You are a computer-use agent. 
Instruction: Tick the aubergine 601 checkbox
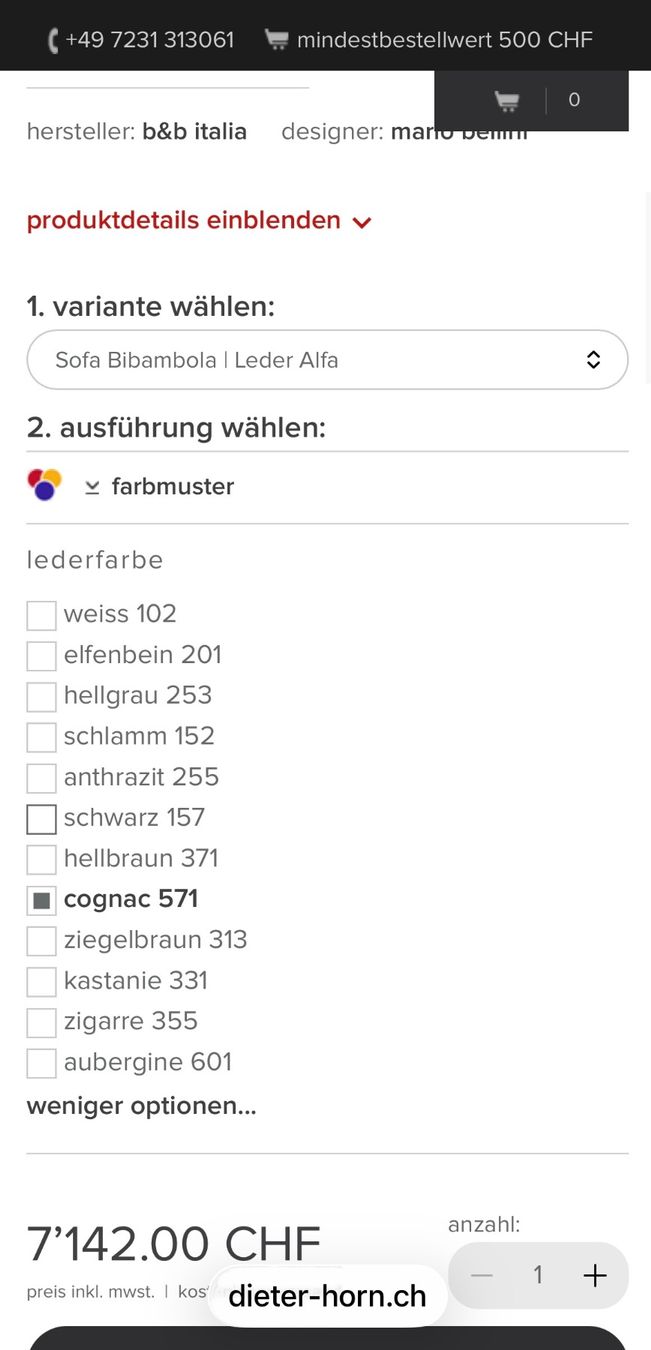point(41,1063)
